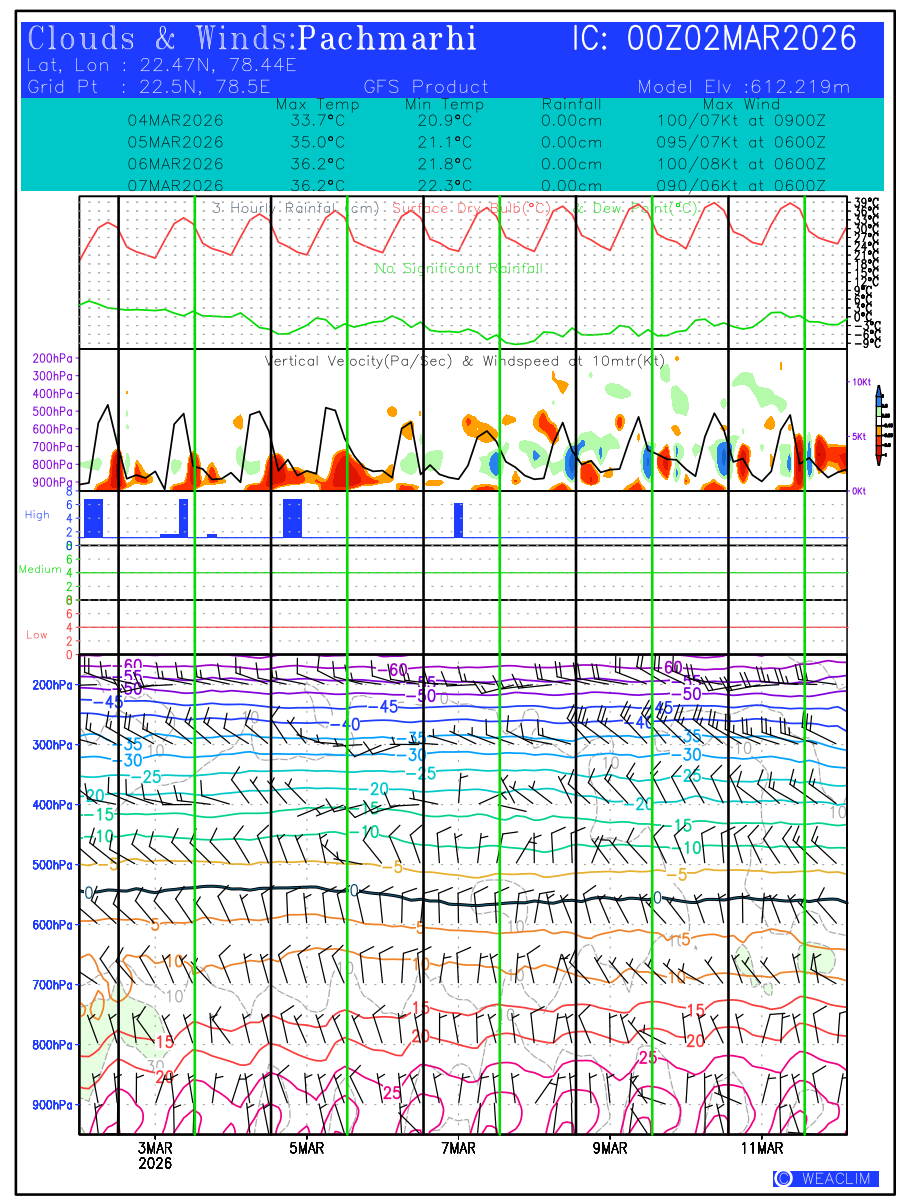Click the Pachmarhi station title
900x1200 pixels.
(x=387, y=39)
